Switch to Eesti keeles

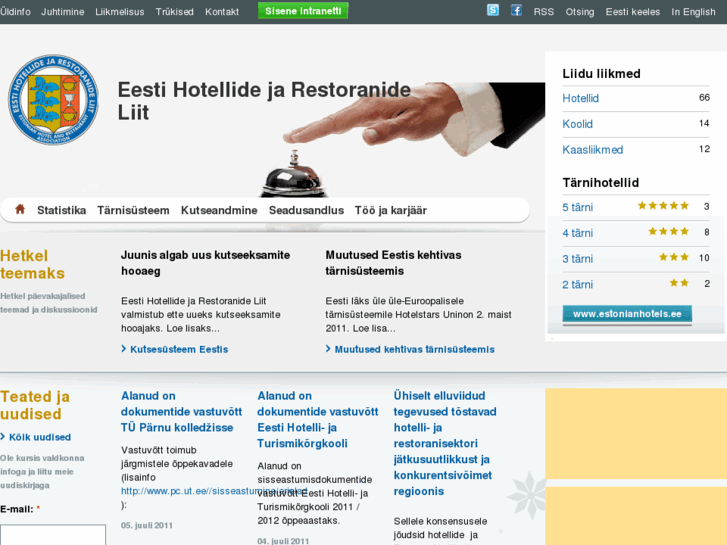(632, 12)
